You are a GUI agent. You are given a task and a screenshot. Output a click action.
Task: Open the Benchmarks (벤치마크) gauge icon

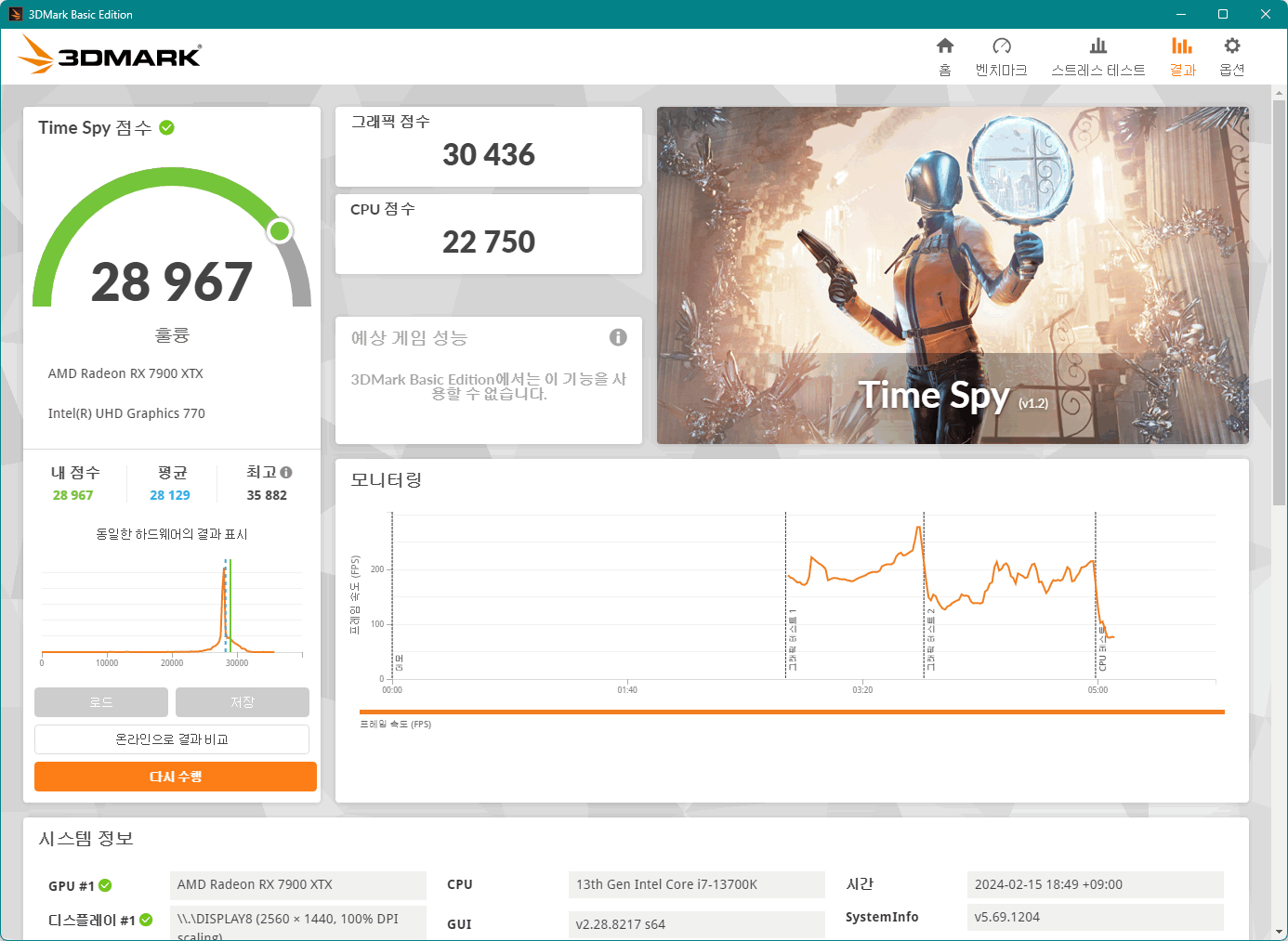[1002, 46]
